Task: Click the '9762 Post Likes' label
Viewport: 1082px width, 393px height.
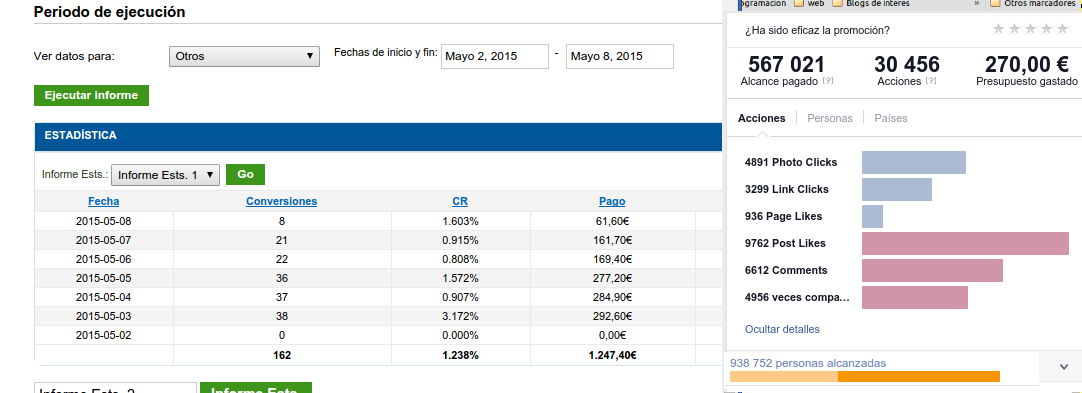Action: coord(785,243)
